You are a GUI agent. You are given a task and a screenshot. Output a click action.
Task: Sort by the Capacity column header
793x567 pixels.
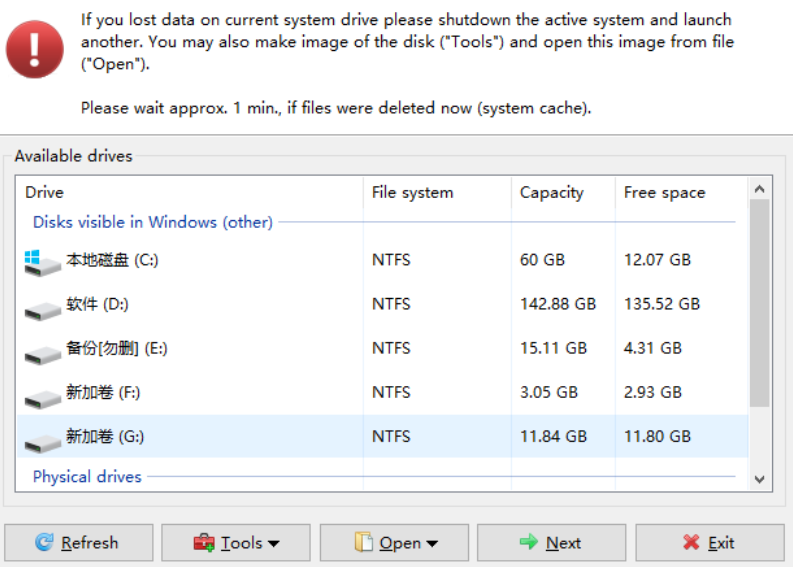tap(563, 192)
